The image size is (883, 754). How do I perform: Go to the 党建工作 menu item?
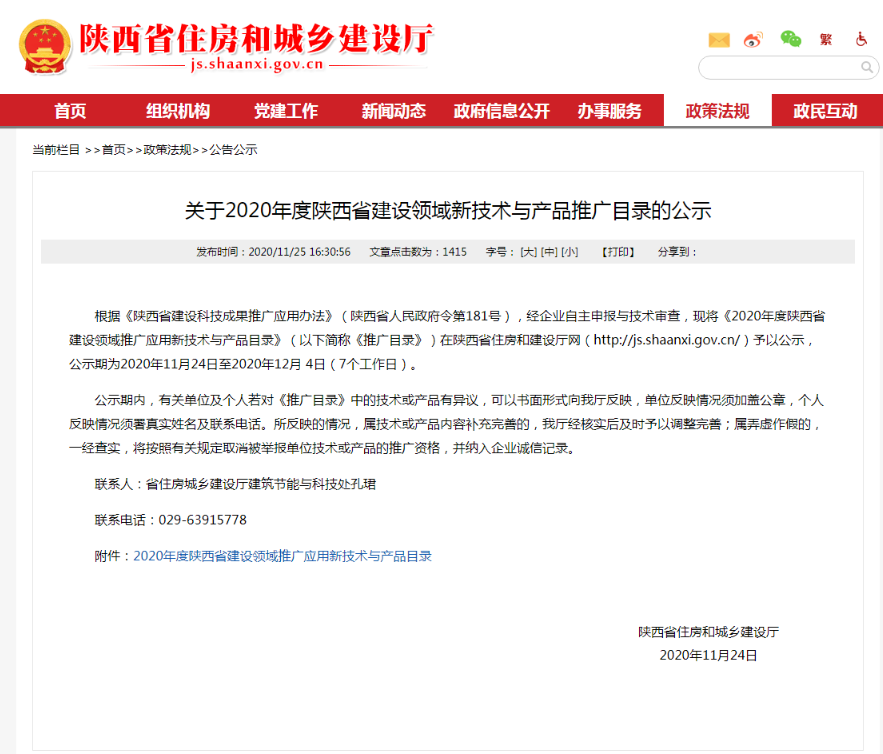tap(286, 110)
